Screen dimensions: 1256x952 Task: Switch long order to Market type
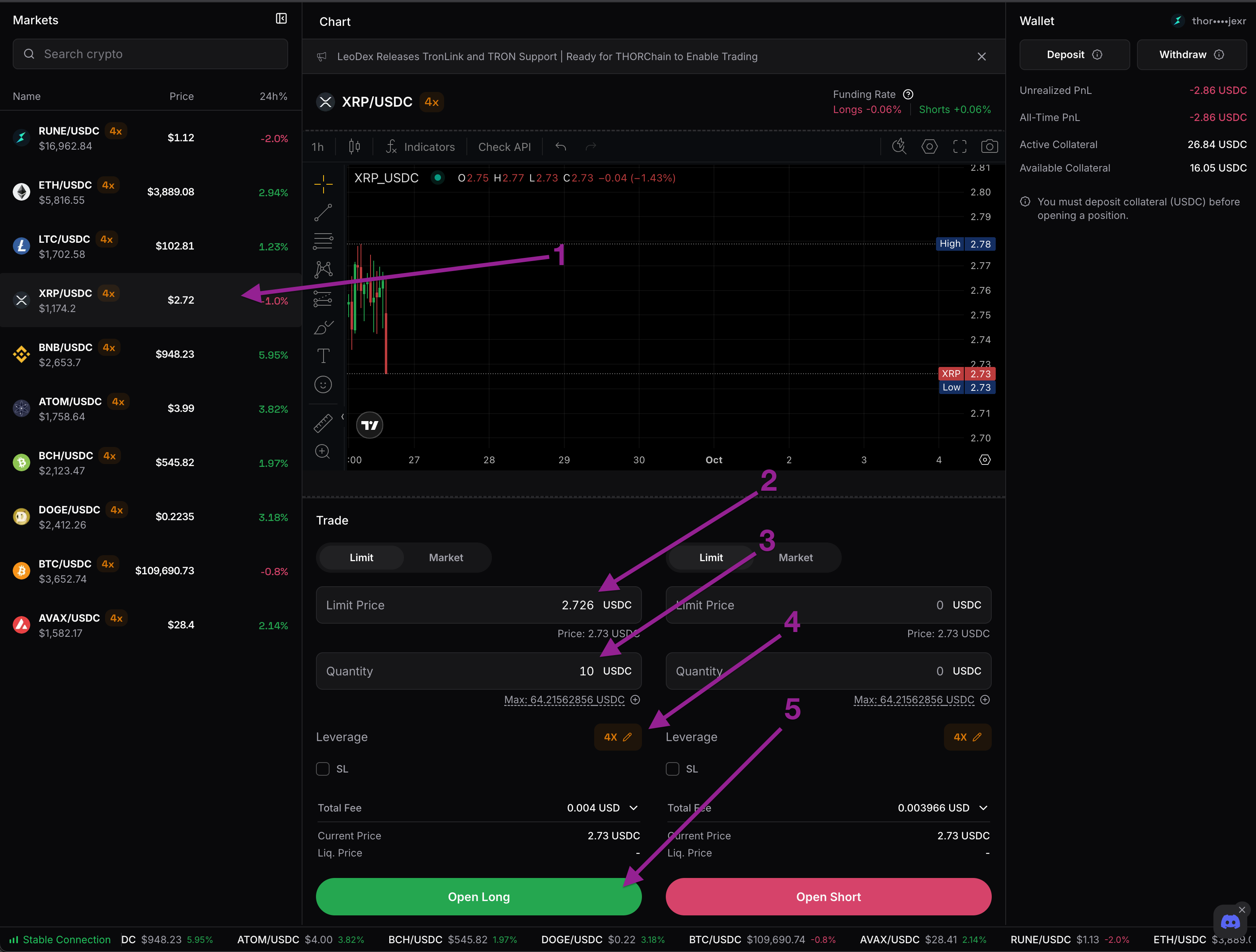pyautogui.click(x=446, y=558)
